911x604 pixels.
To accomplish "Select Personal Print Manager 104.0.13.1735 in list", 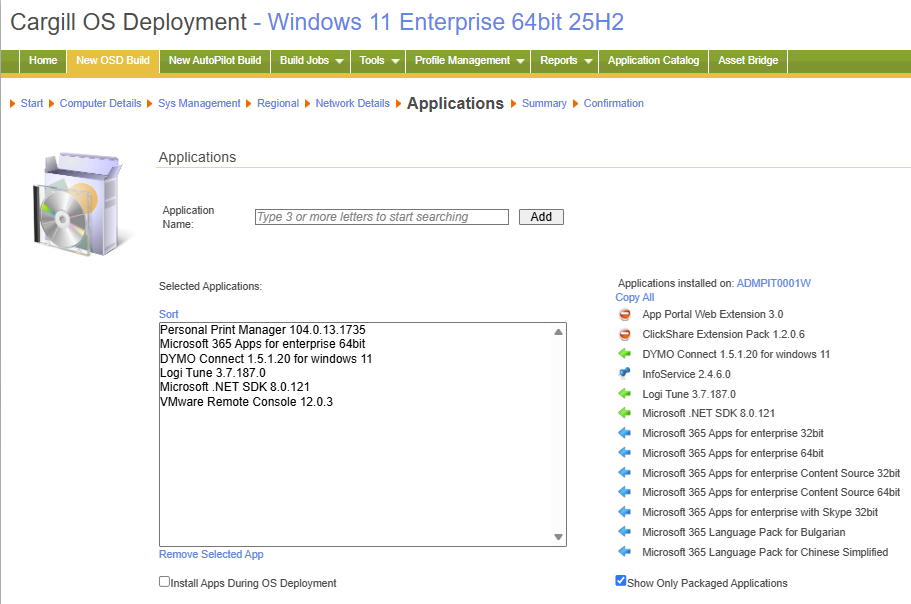I will click(x=263, y=330).
